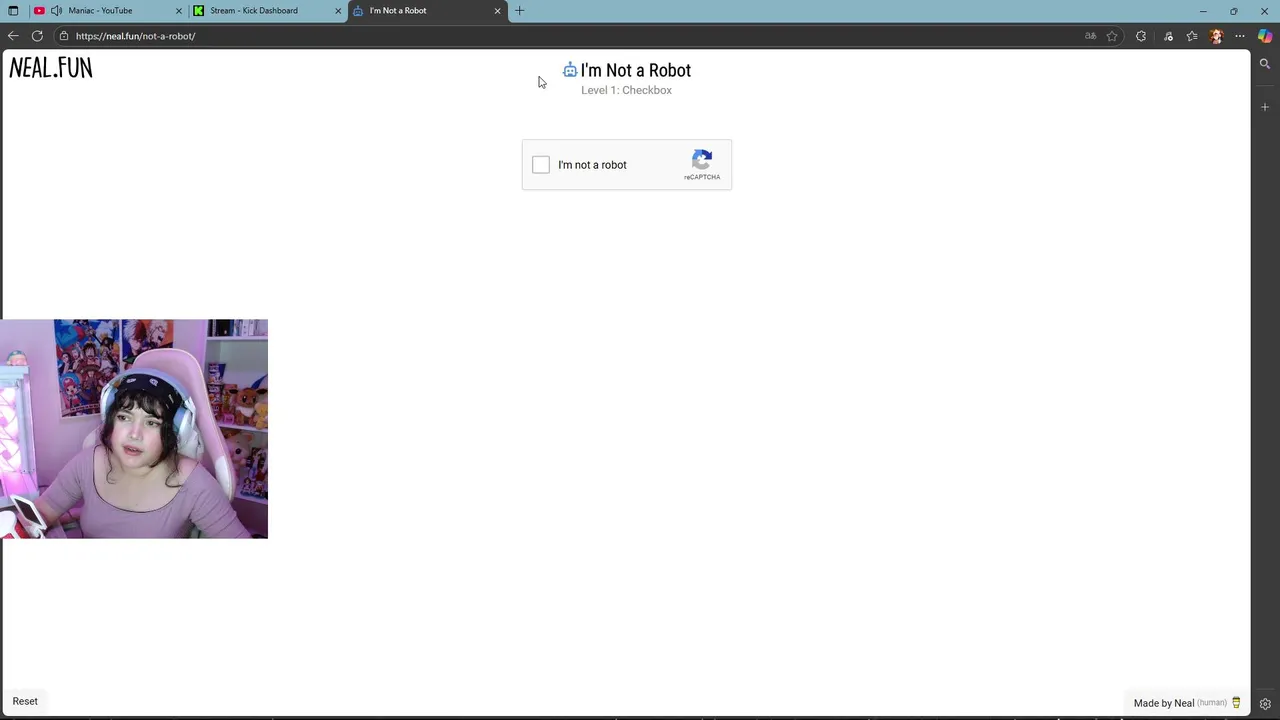Open the tab actions menu icon

point(13,11)
